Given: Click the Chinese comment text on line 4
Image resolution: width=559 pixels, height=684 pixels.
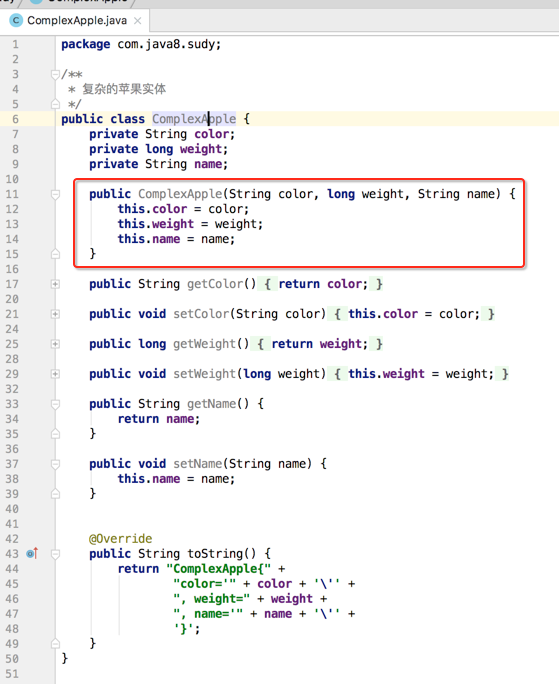Looking at the screenshot, I should click(124, 89).
